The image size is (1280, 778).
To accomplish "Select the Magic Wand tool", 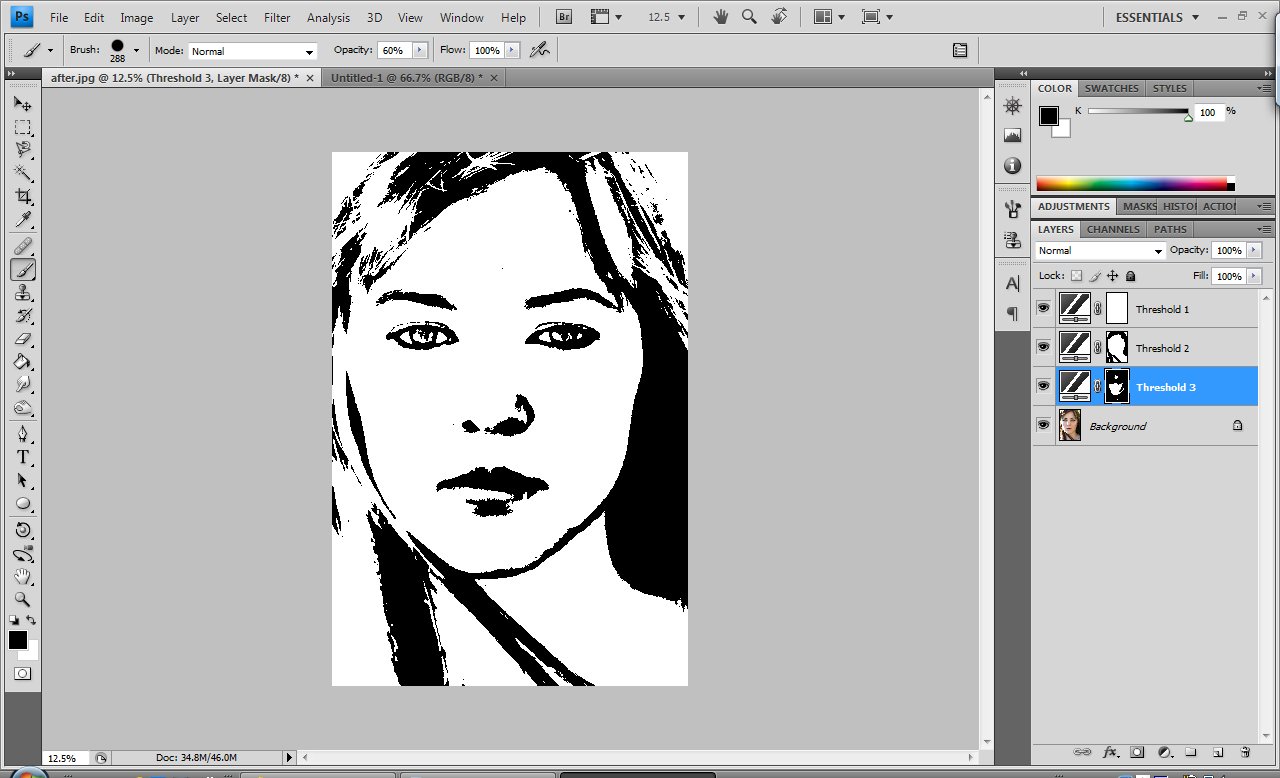I will (x=22, y=173).
